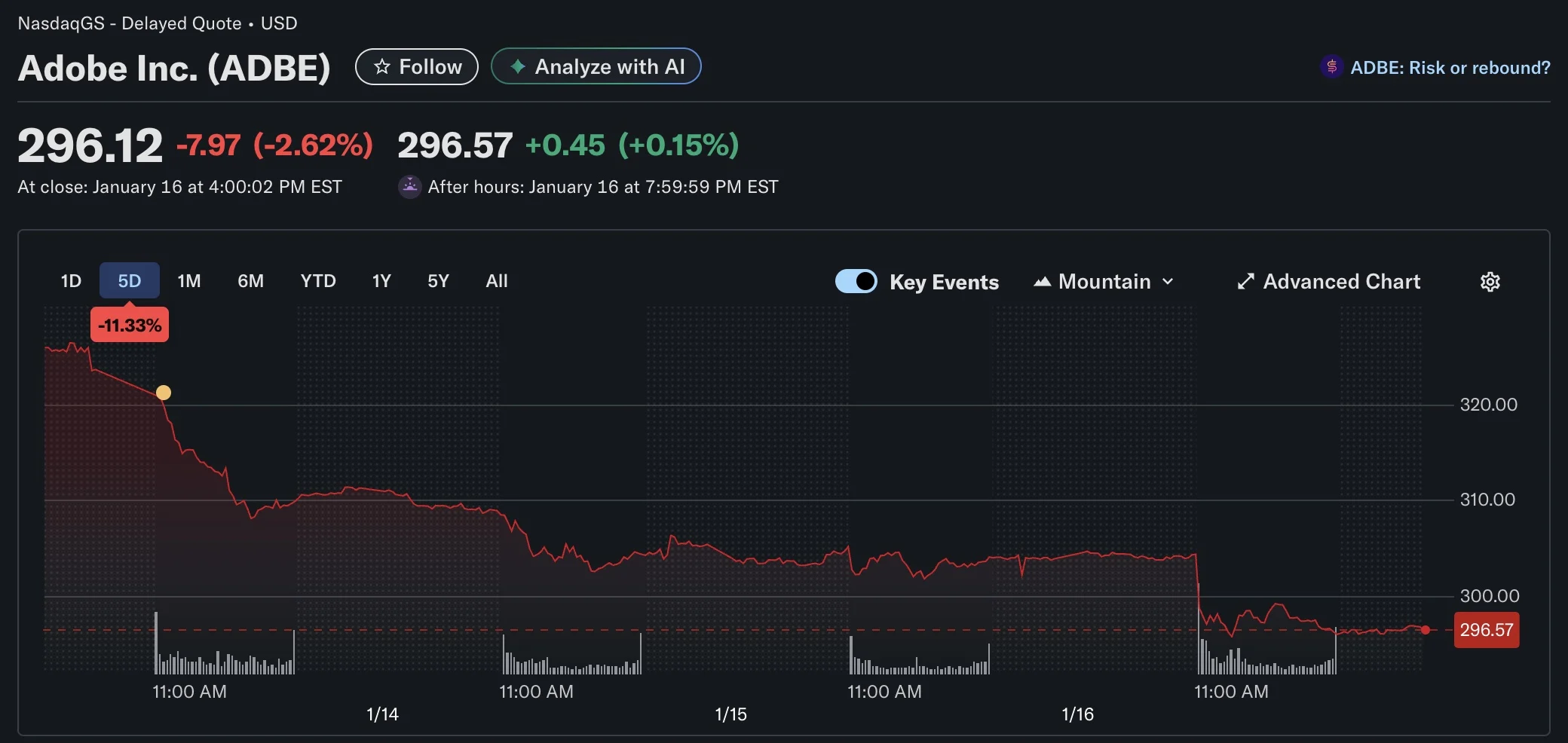
Task: Click the red 296.57 price label on axis
Action: tap(1486, 630)
